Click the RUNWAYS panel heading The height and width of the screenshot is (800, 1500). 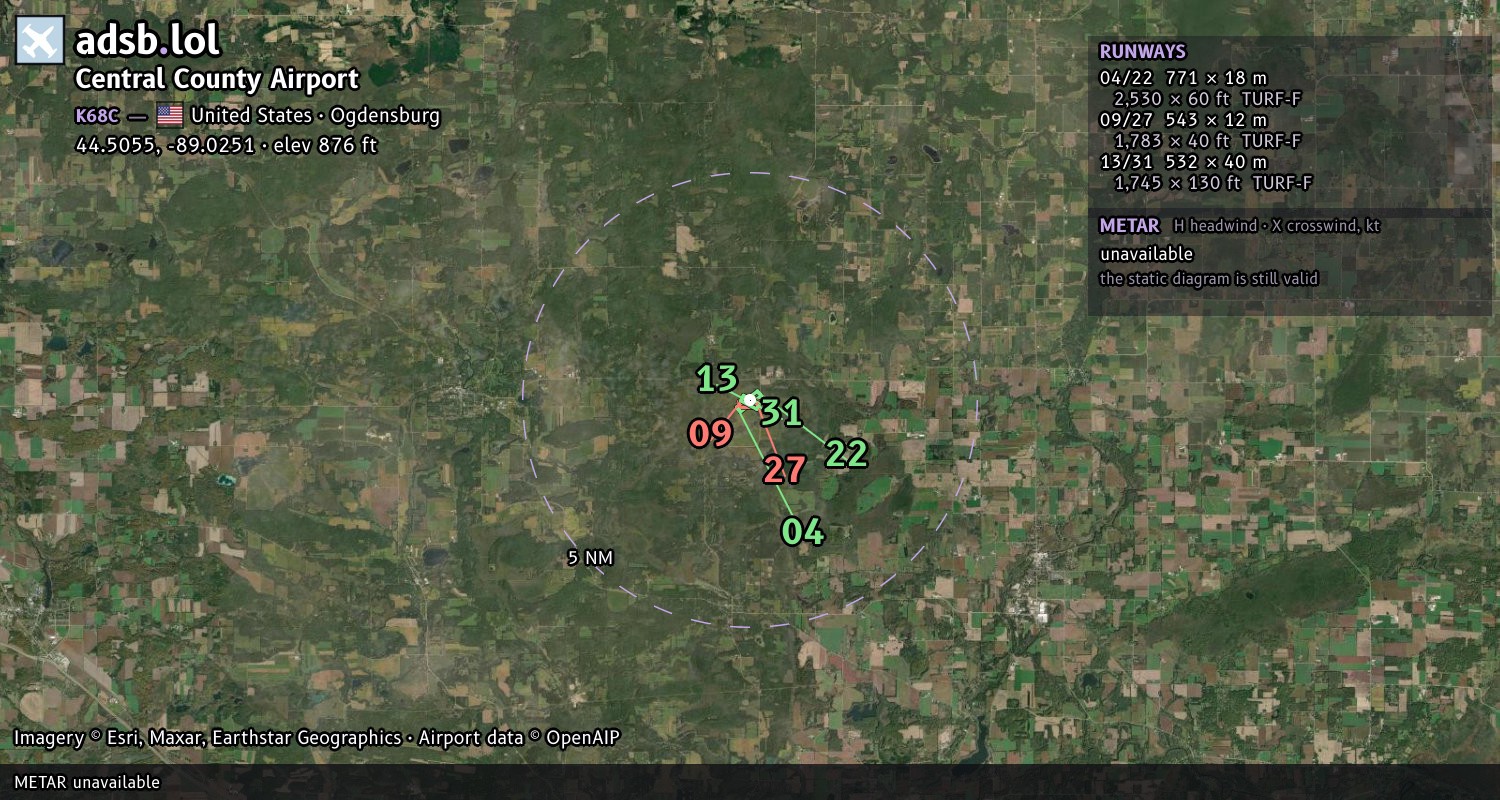[1142, 52]
